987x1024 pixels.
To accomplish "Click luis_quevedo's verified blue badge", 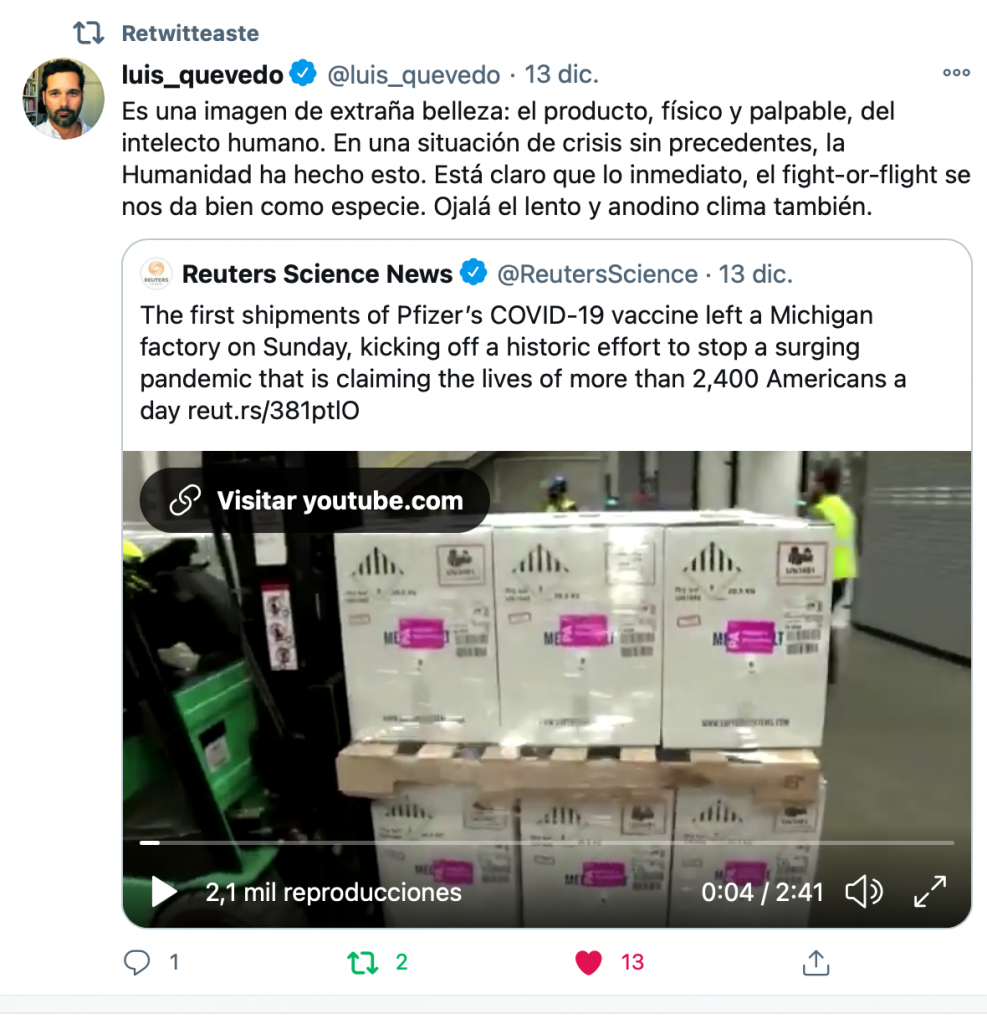I will coord(303,73).
